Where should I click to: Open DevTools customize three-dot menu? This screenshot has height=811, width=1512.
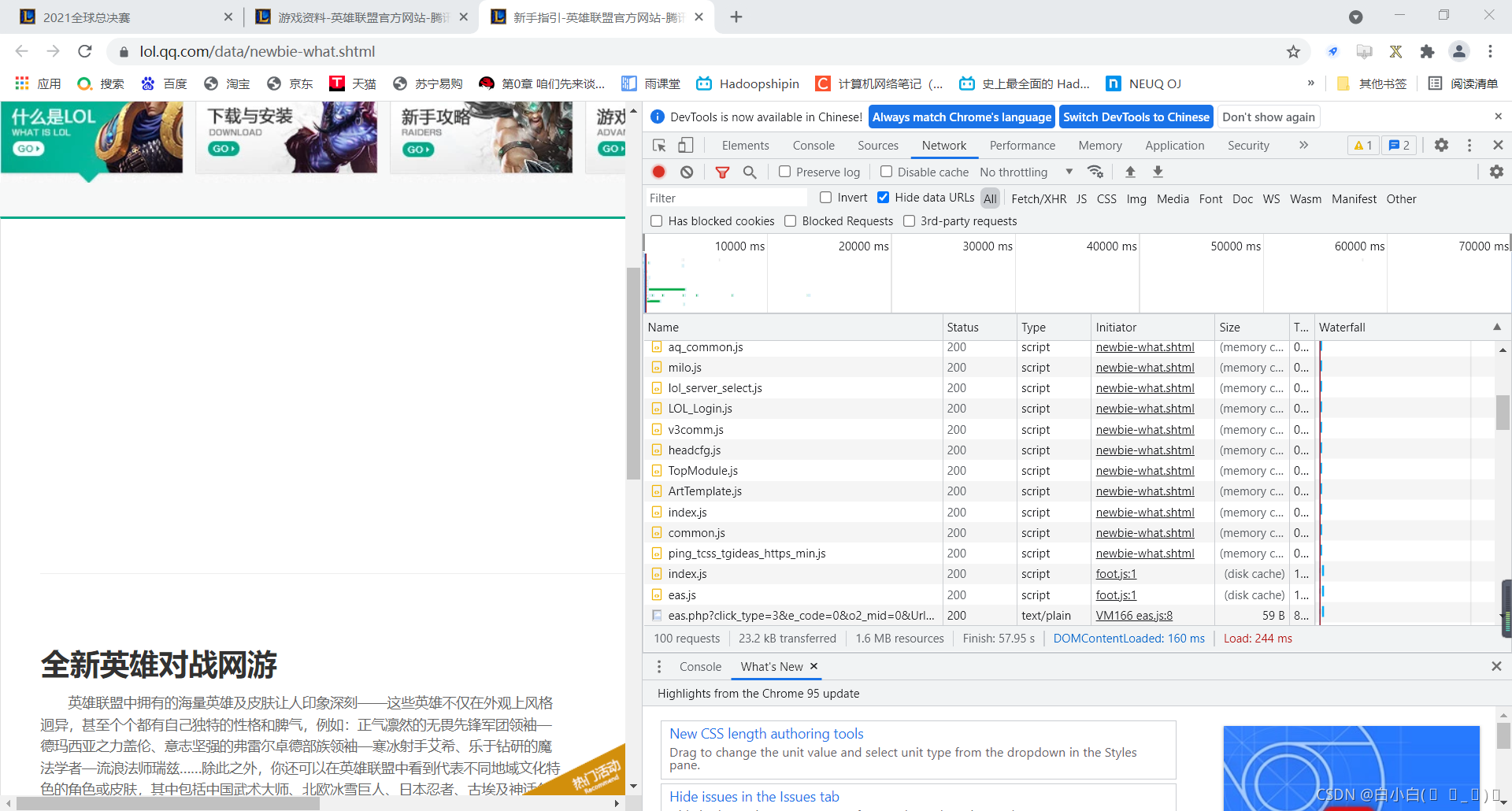pyautogui.click(x=1469, y=145)
